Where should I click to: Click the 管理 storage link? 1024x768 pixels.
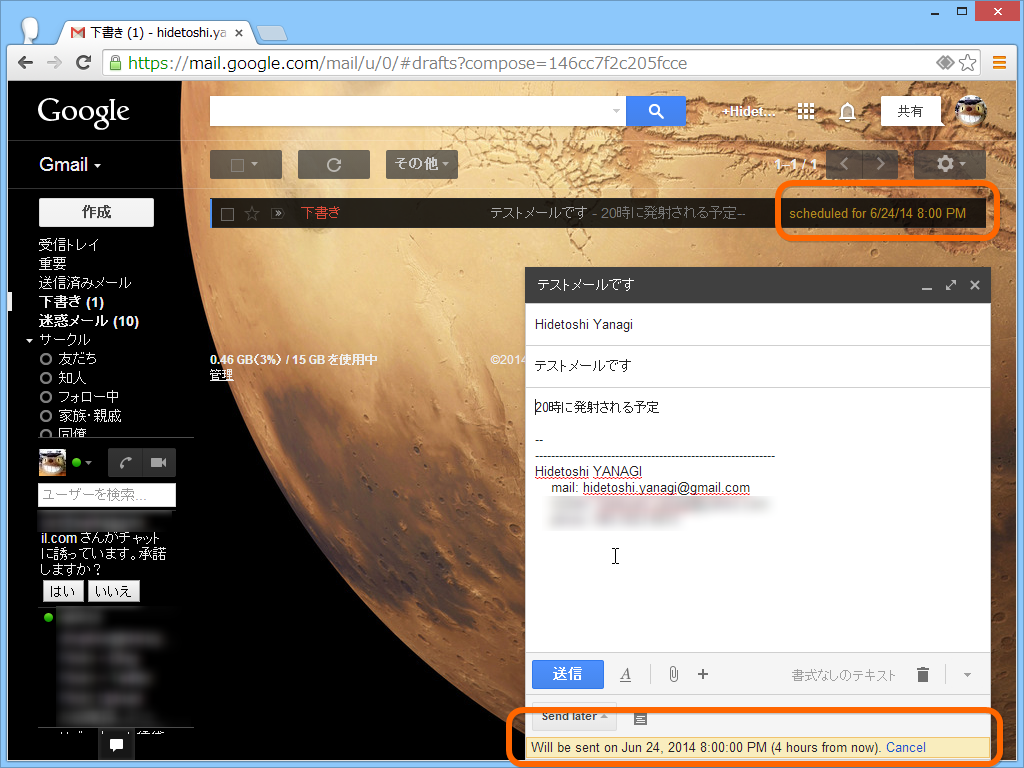(221, 376)
